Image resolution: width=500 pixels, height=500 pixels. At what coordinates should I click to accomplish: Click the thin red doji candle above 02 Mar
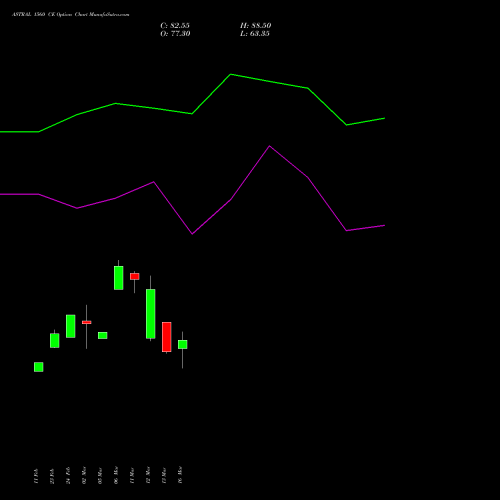87,322
